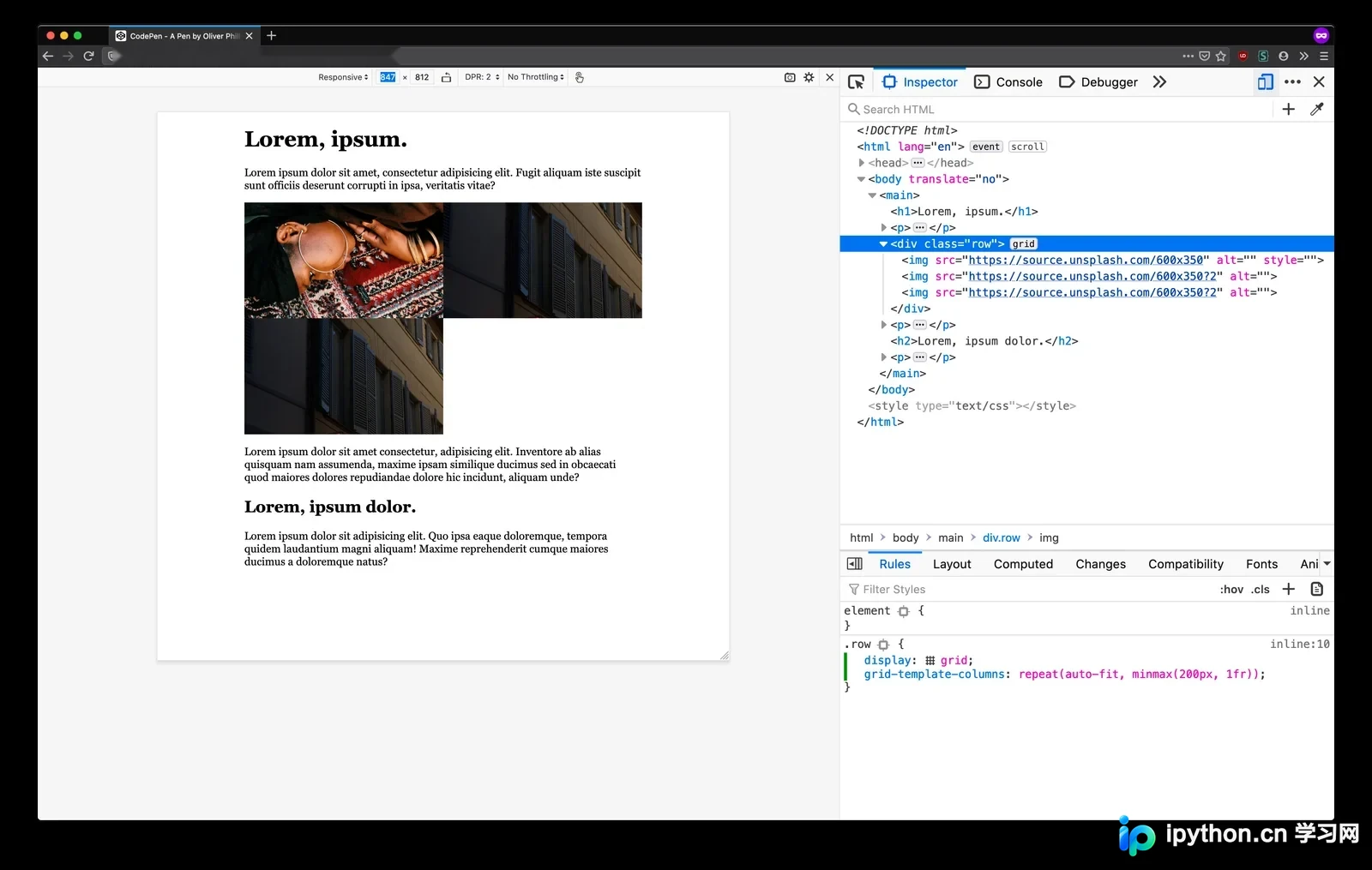The height and width of the screenshot is (870, 1372).
Task: Open a new browser tab
Action: [x=271, y=35]
